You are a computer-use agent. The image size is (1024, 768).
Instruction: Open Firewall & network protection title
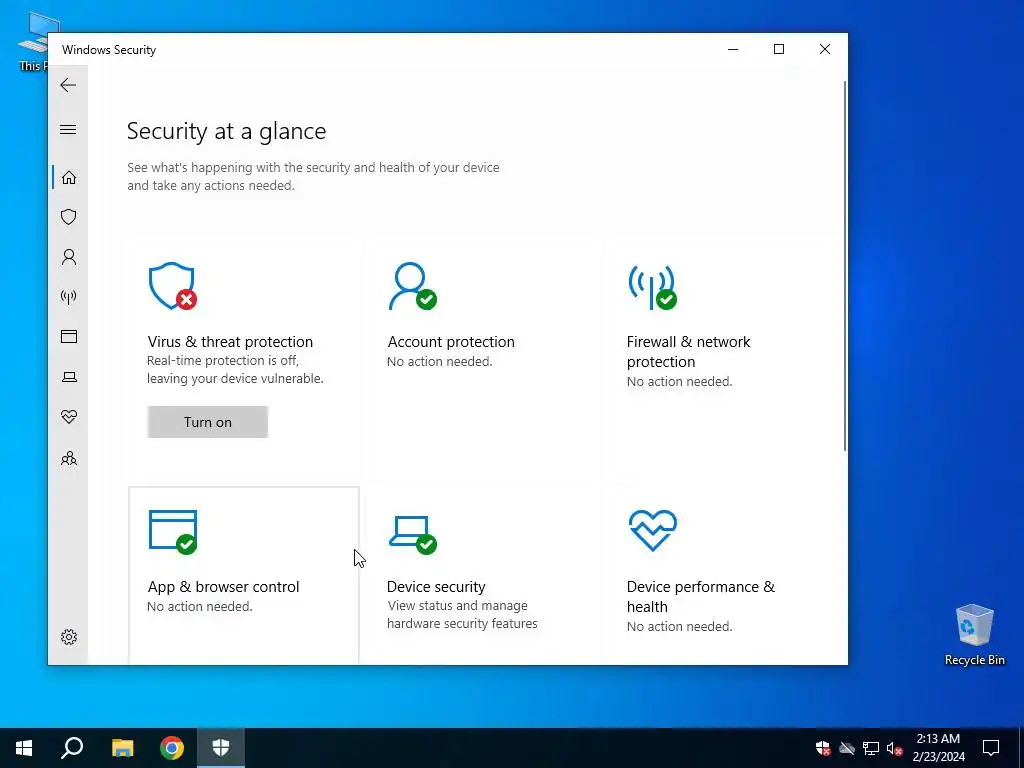click(x=688, y=351)
